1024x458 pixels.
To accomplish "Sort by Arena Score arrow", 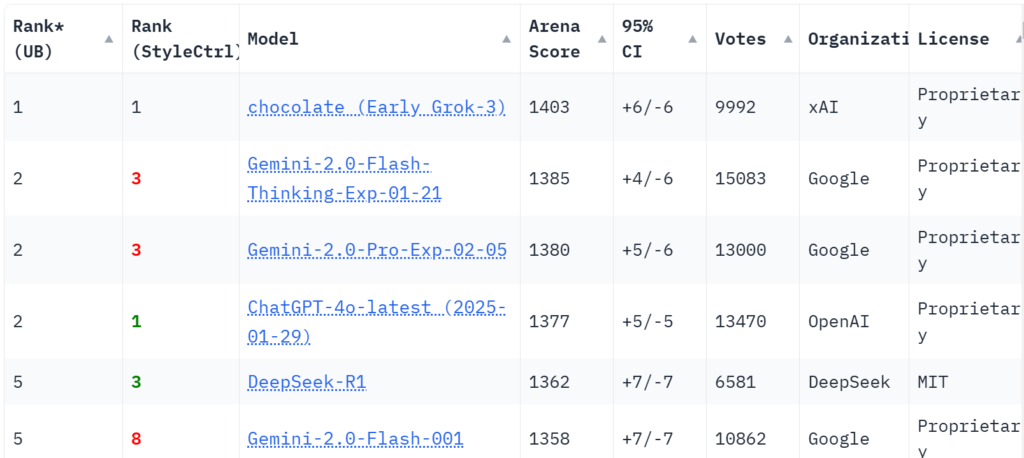I will pos(602,39).
